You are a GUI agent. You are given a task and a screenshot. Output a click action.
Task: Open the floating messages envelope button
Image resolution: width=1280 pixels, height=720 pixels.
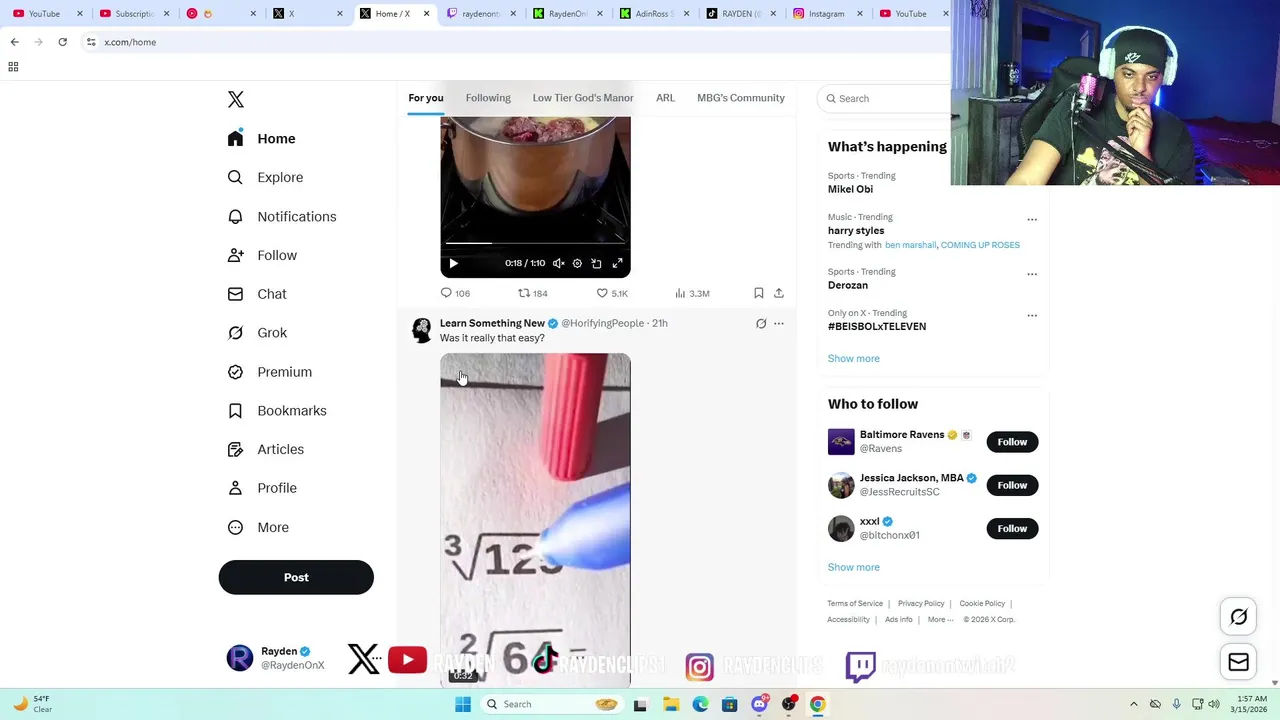1238,662
